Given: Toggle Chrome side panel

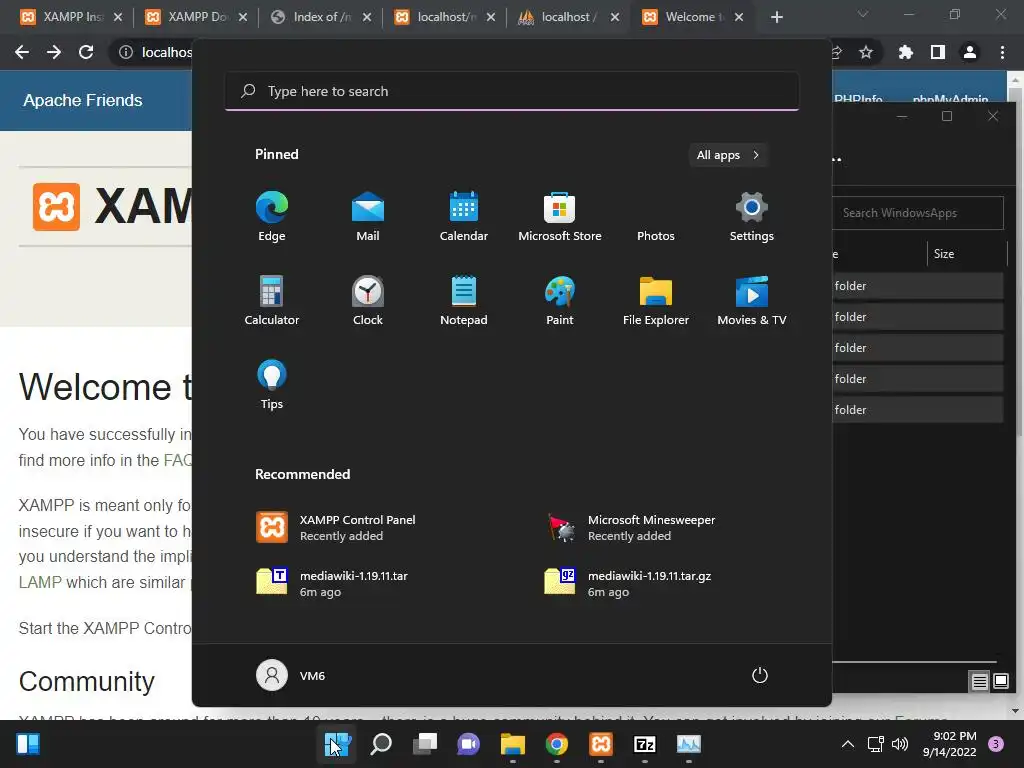Looking at the screenshot, I should (x=938, y=52).
